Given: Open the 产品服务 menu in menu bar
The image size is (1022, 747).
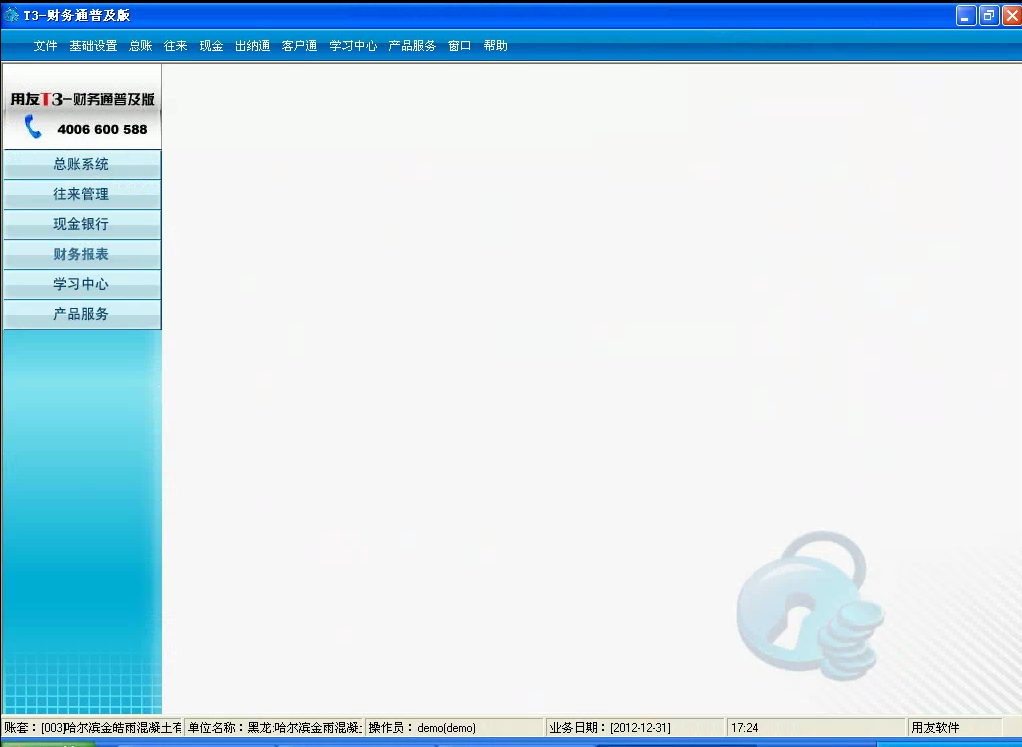Looking at the screenshot, I should (412, 46).
